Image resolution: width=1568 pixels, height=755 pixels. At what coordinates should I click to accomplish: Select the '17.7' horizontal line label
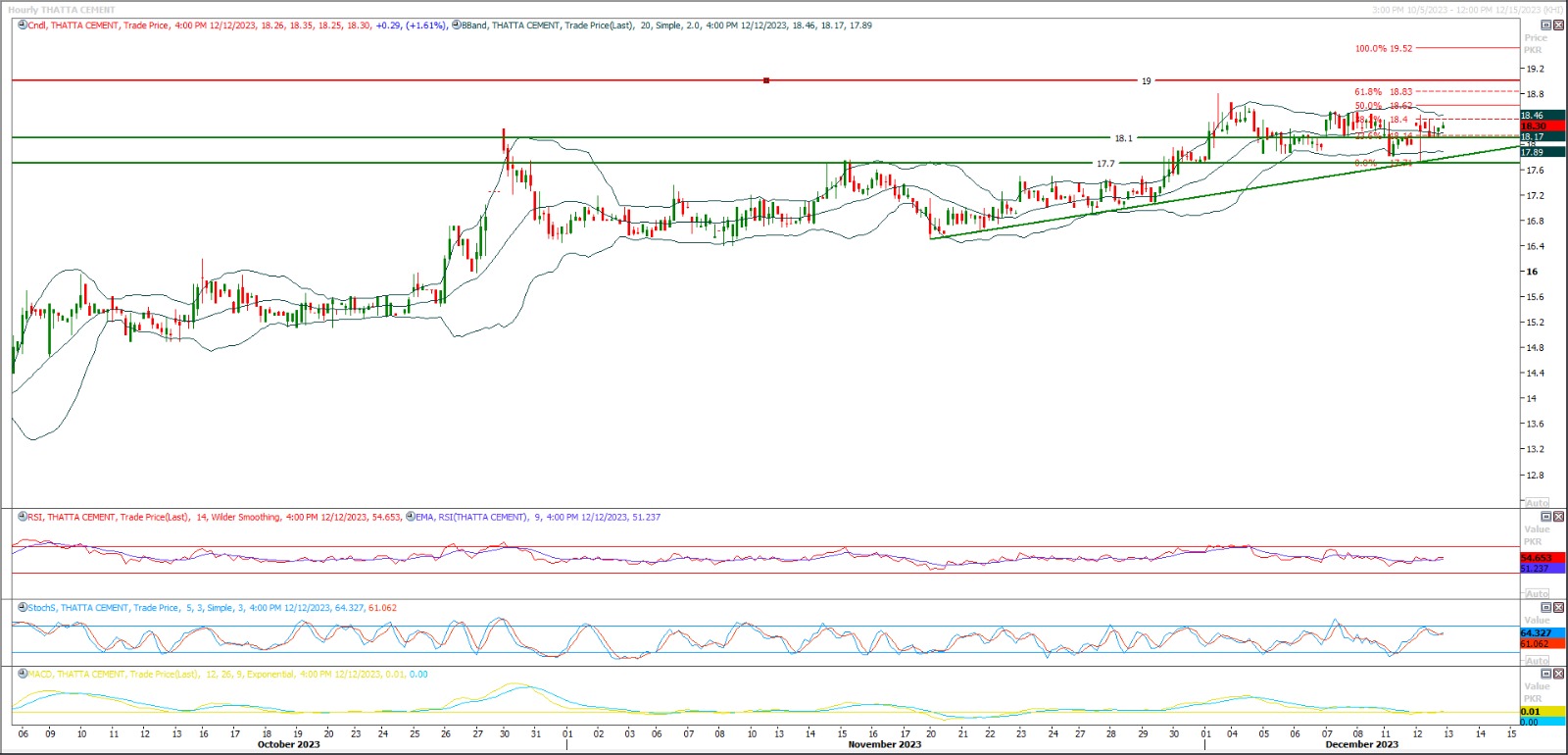[1105, 164]
